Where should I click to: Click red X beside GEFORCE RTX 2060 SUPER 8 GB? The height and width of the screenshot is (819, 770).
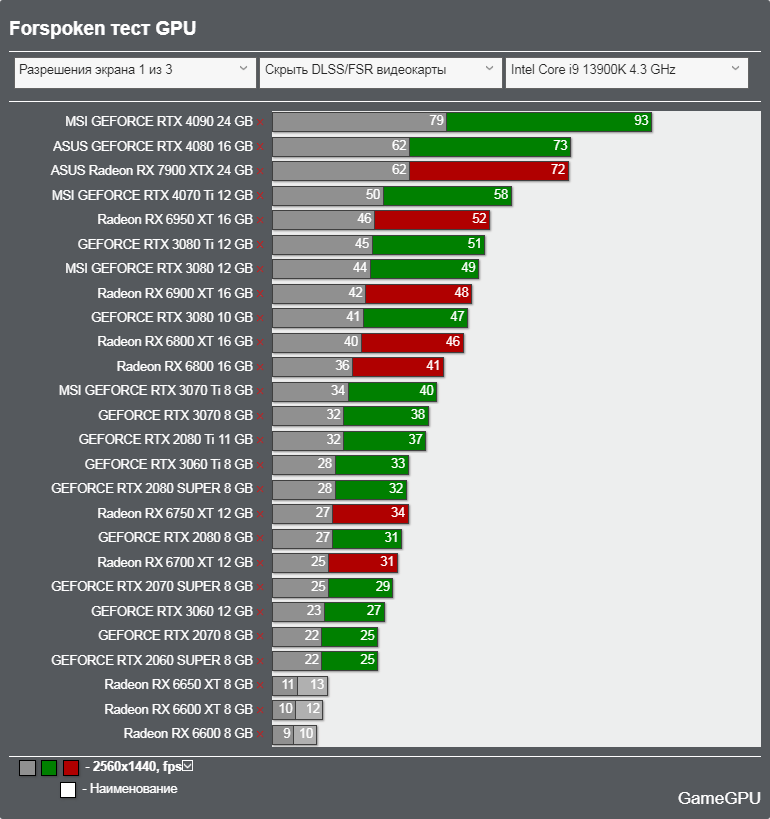260,661
